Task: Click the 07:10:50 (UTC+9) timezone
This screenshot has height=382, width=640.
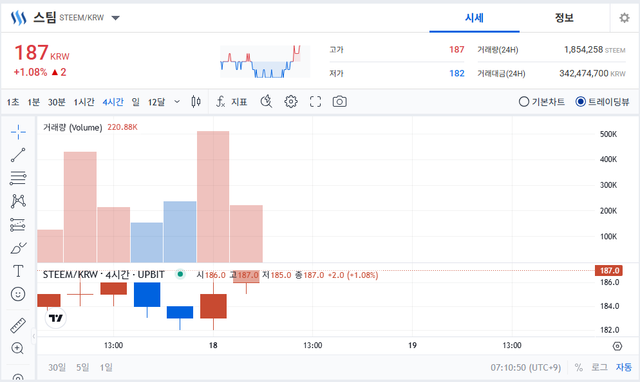Action: tap(526, 368)
